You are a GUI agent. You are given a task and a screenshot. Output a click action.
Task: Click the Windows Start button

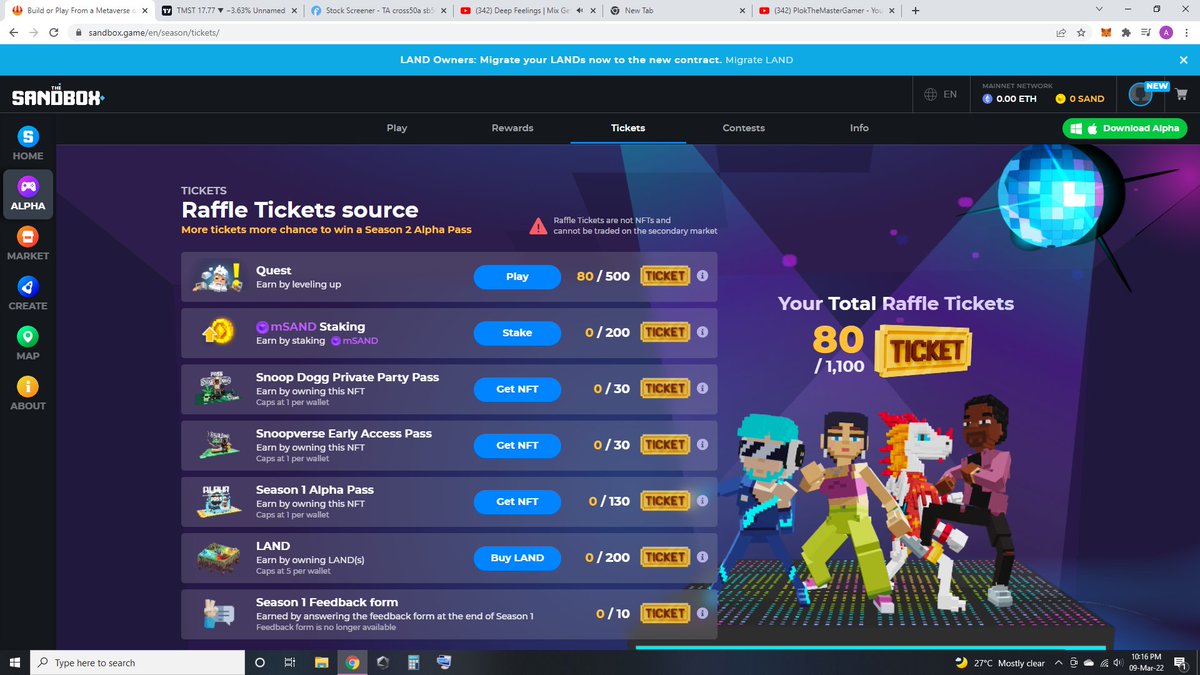tap(14, 662)
